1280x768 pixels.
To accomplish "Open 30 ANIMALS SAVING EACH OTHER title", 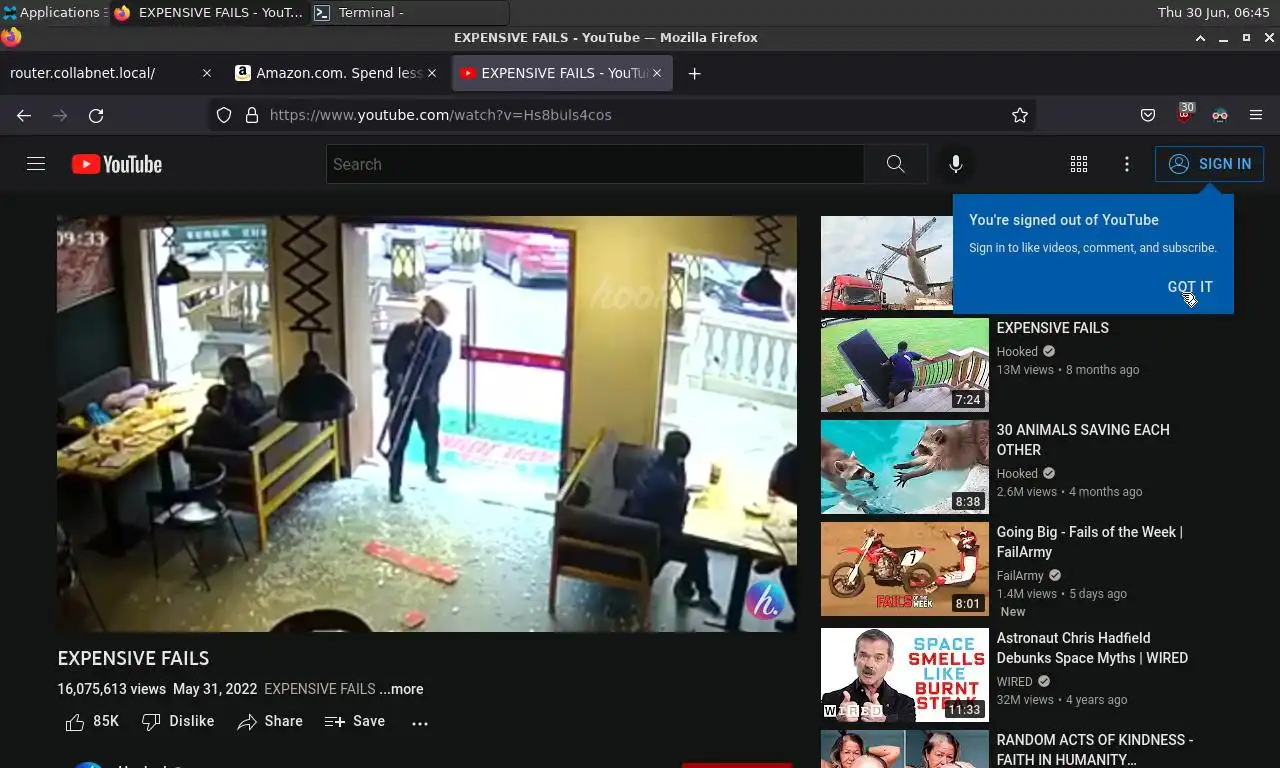I will tap(1083, 440).
